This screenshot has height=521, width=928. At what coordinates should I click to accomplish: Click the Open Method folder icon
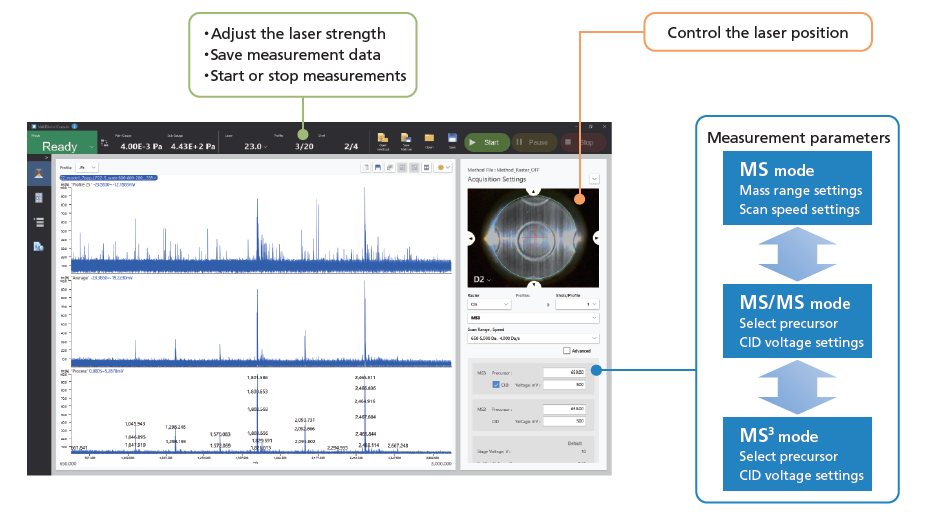[x=381, y=141]
